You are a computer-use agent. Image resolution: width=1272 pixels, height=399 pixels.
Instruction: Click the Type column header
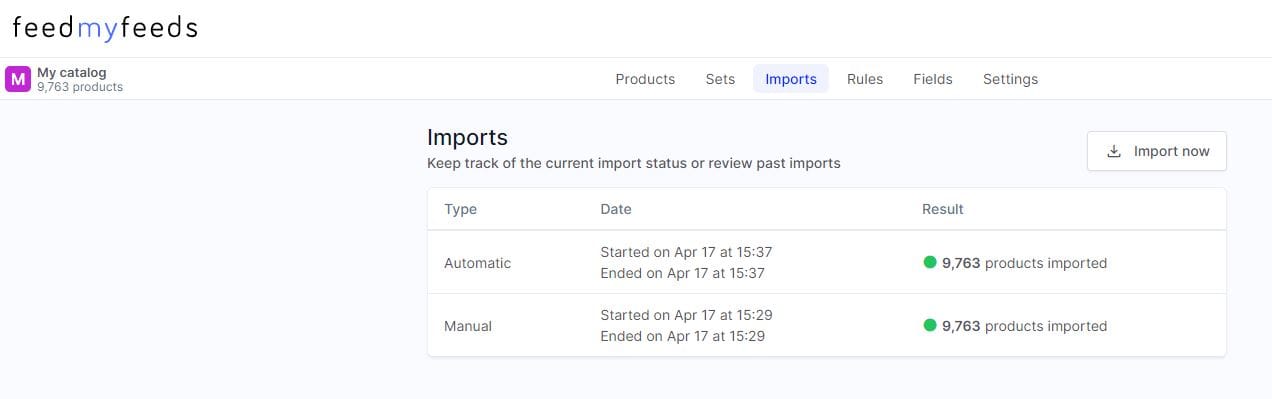pos(460,210)
